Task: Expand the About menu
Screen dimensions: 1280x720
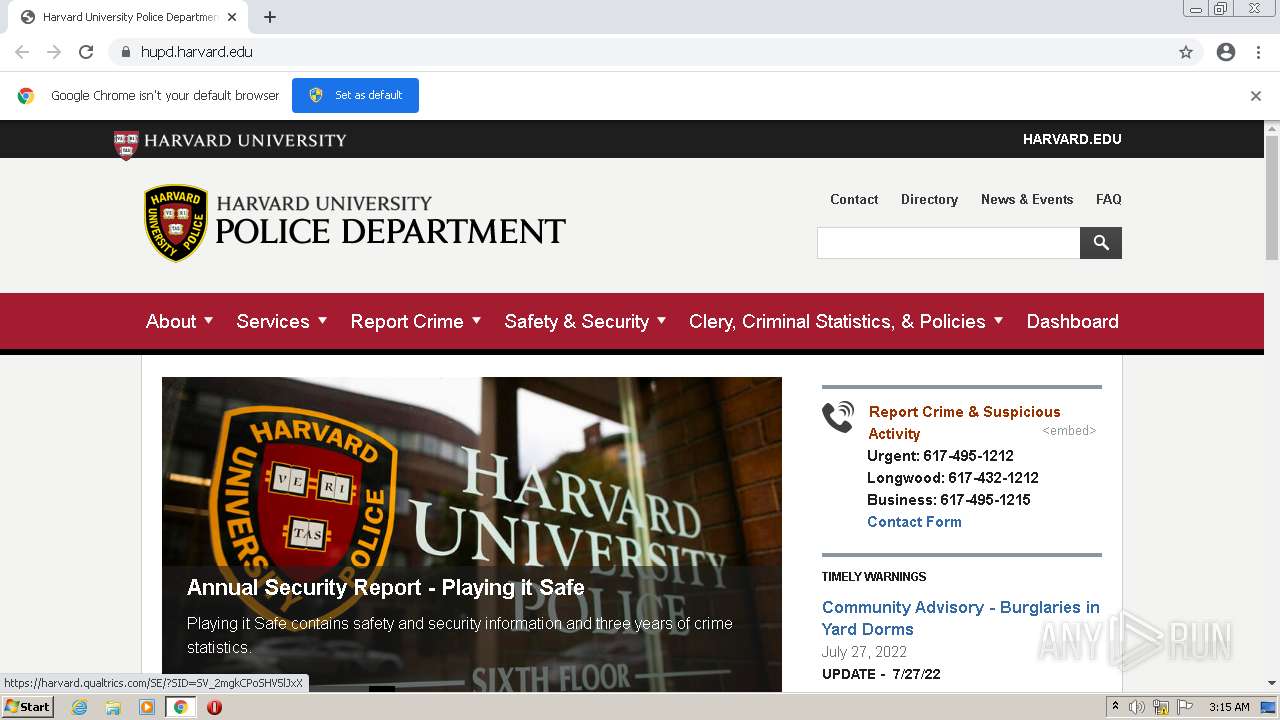Action: [180, 321]
